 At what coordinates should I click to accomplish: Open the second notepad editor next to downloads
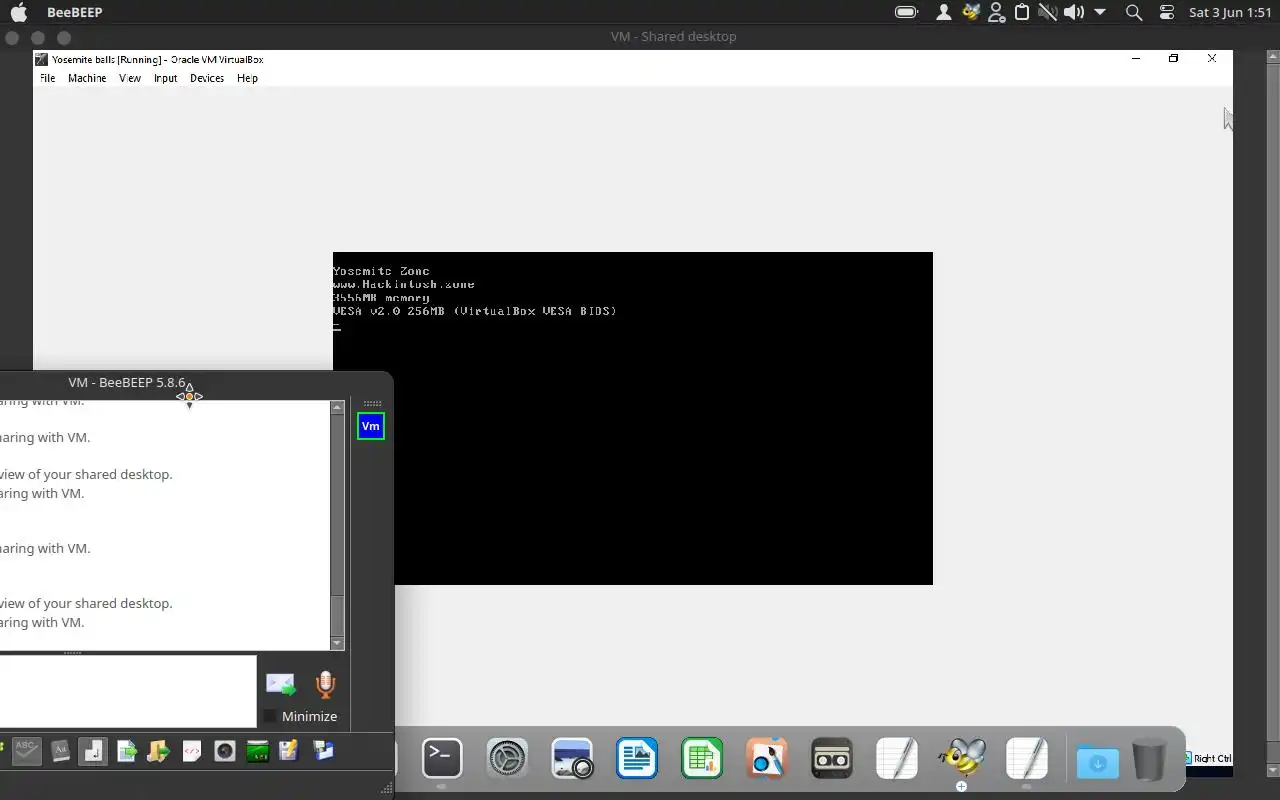[1027, 759]
